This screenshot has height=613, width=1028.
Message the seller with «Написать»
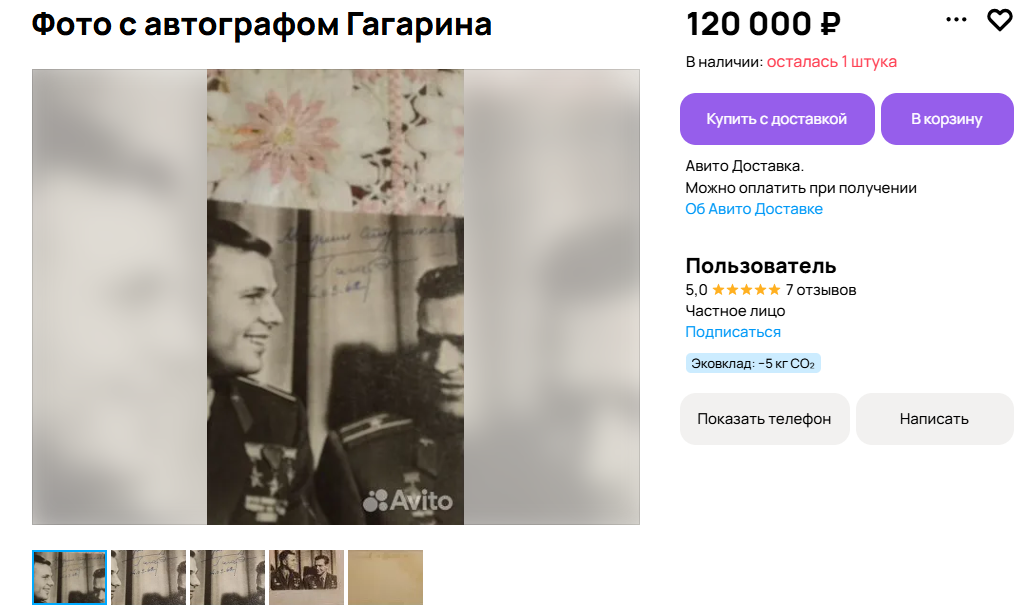coord(934,419)
